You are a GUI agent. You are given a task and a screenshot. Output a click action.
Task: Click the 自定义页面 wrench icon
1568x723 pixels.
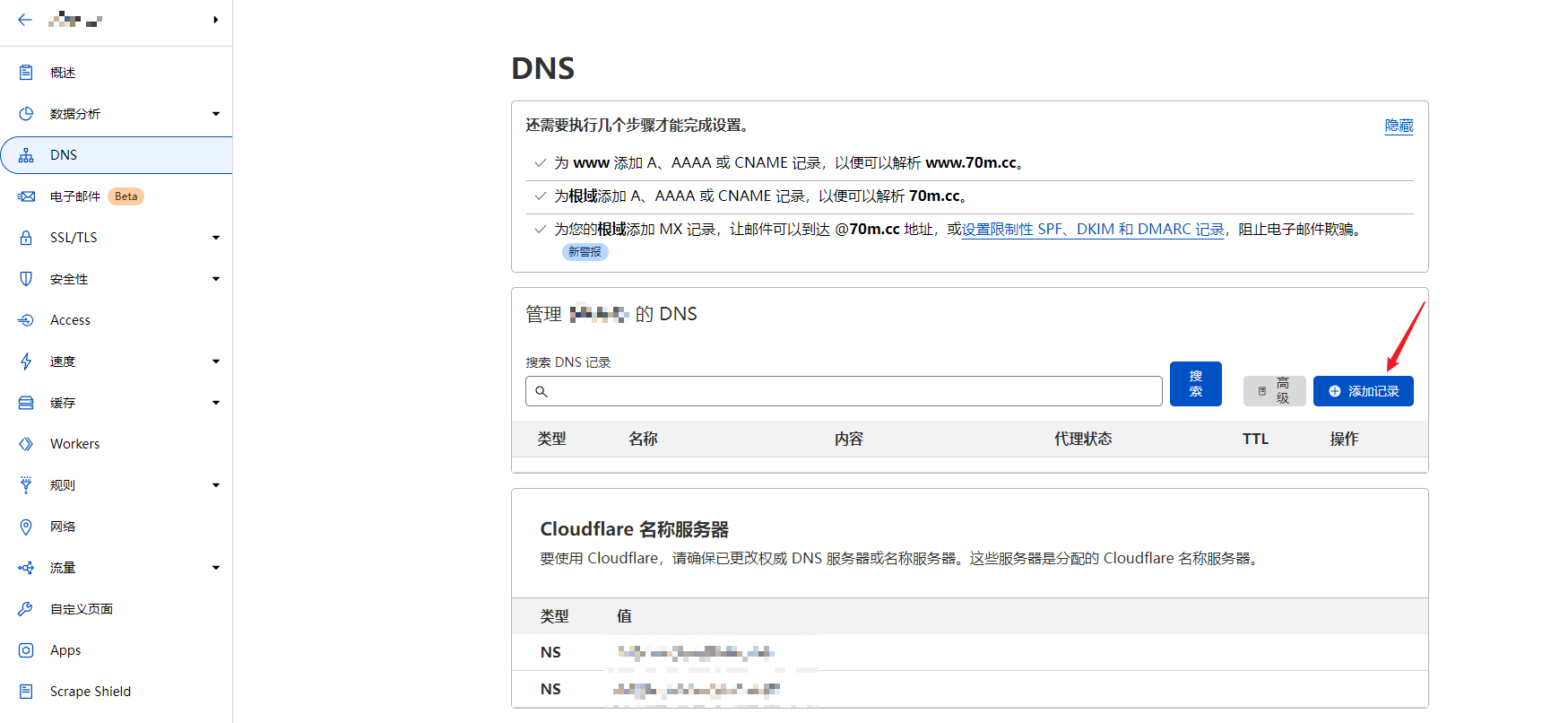click(26, 609)
